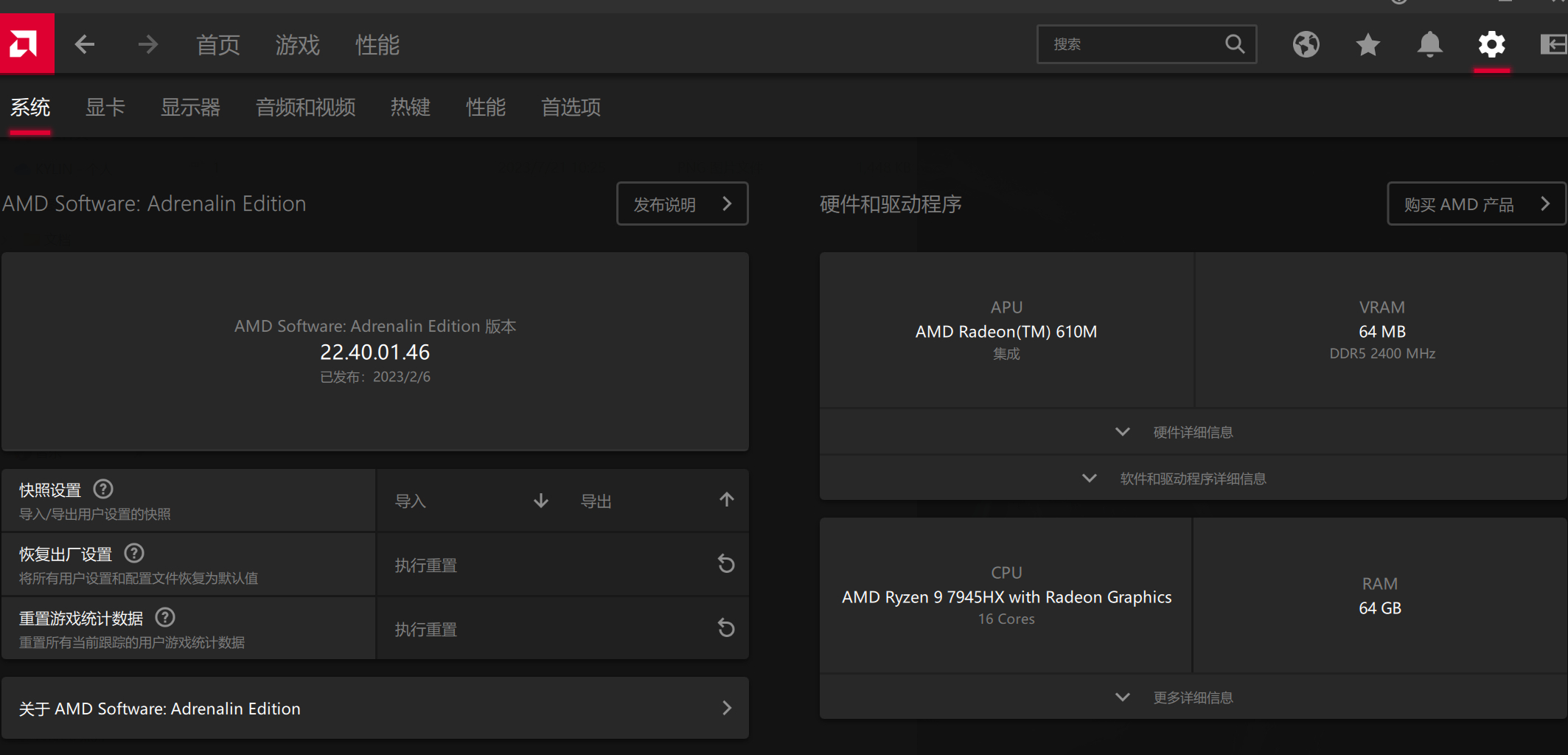
Task: Click 执行重置 for factory reset
Action: click(563, 565)
